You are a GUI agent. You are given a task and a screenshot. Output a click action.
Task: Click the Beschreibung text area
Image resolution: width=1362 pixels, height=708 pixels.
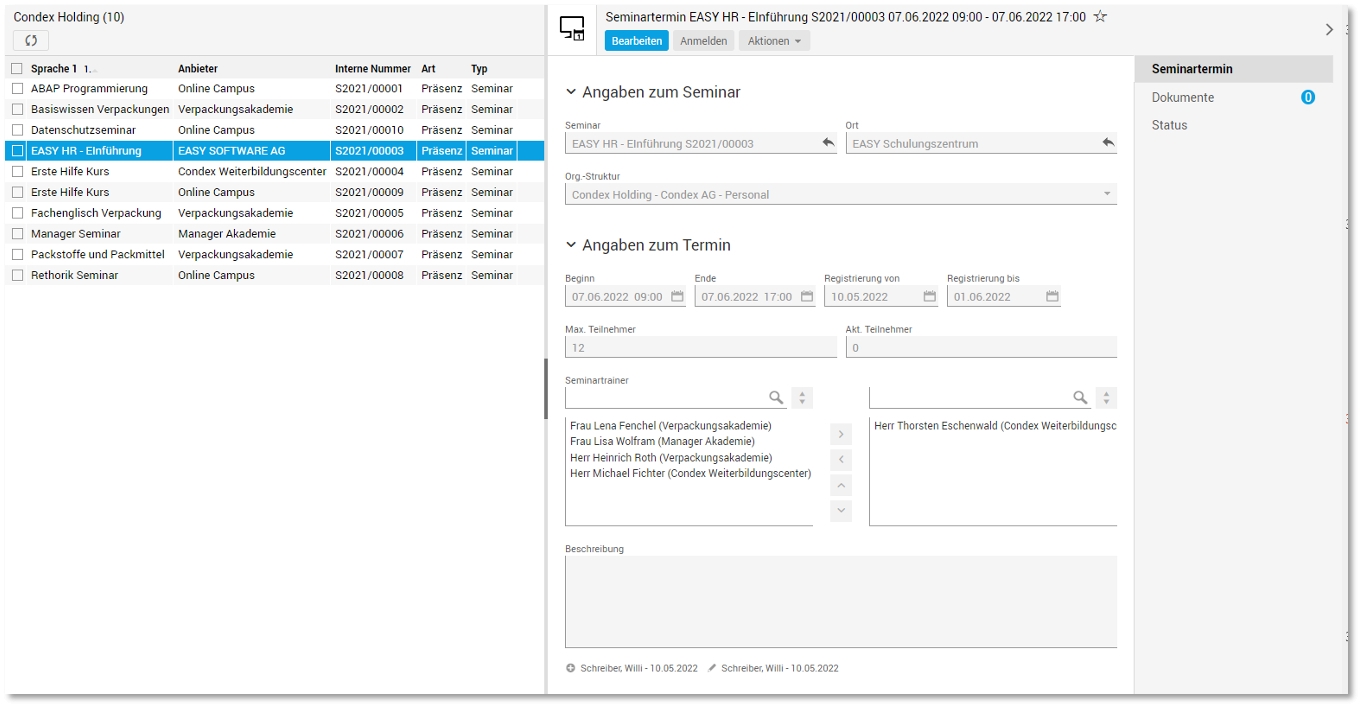click(840, 602)
